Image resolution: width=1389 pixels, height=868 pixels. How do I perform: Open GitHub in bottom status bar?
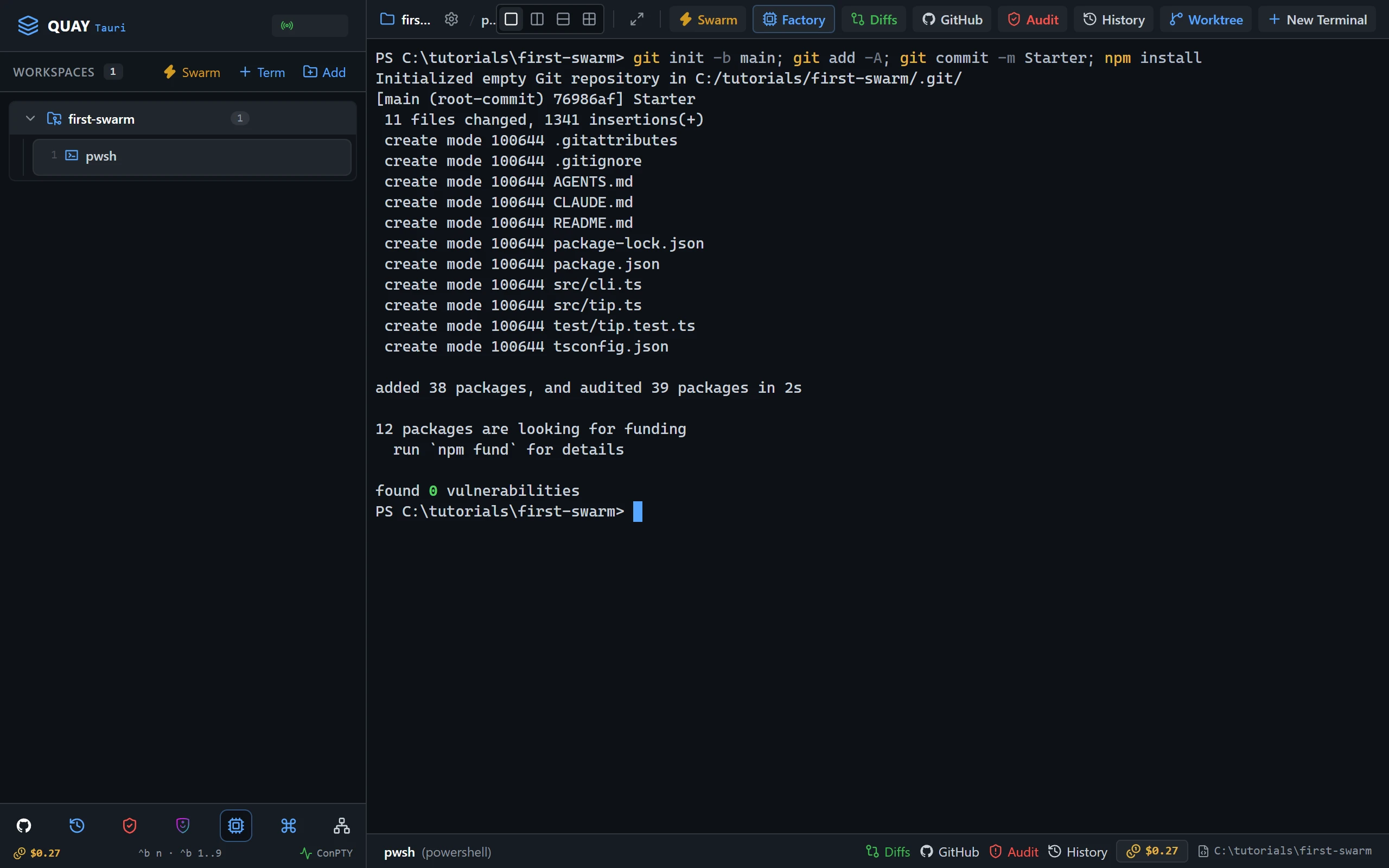tap(950, 851)
